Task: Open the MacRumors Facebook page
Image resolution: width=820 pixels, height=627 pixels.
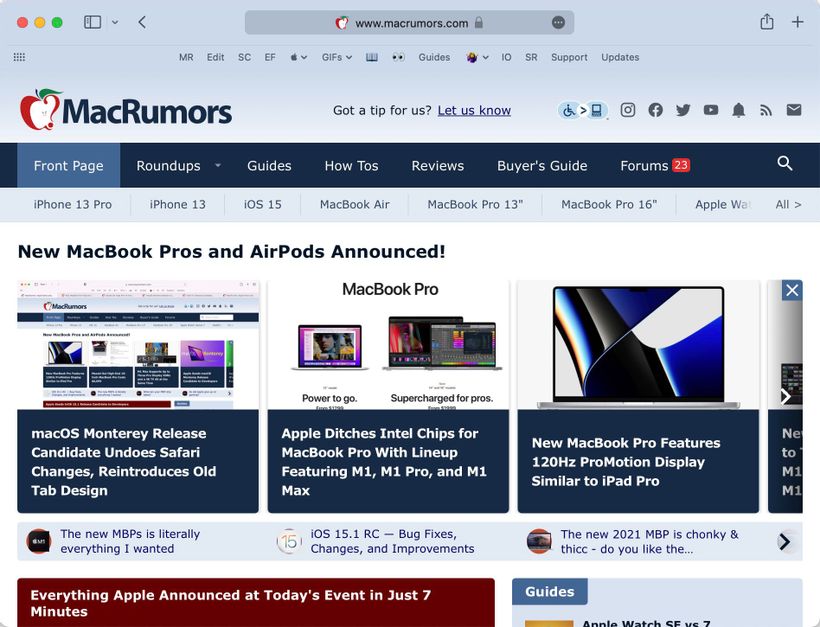Action: [655, 110]
